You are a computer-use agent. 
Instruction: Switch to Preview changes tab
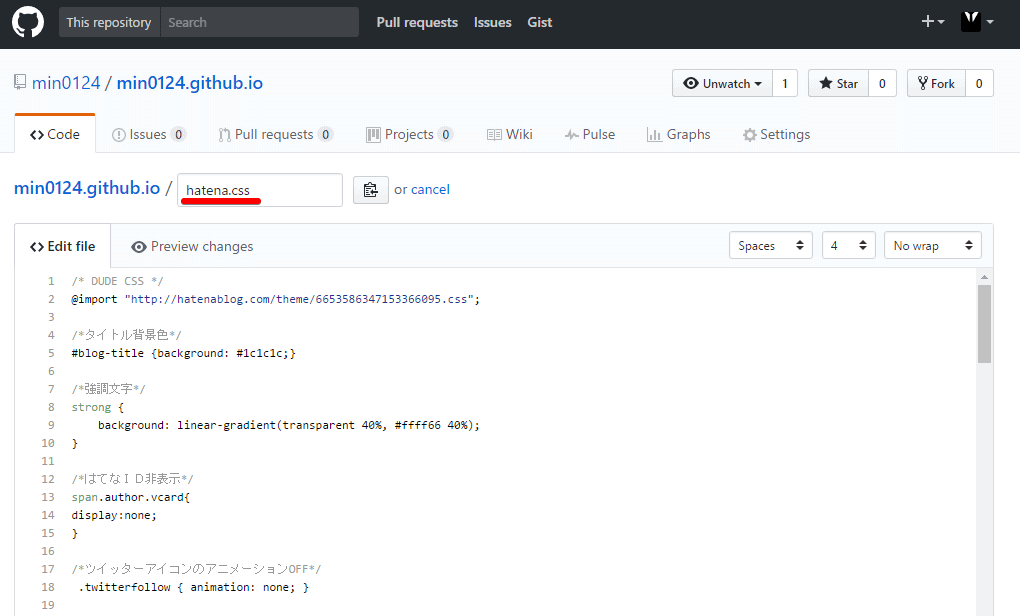[192, 246]
